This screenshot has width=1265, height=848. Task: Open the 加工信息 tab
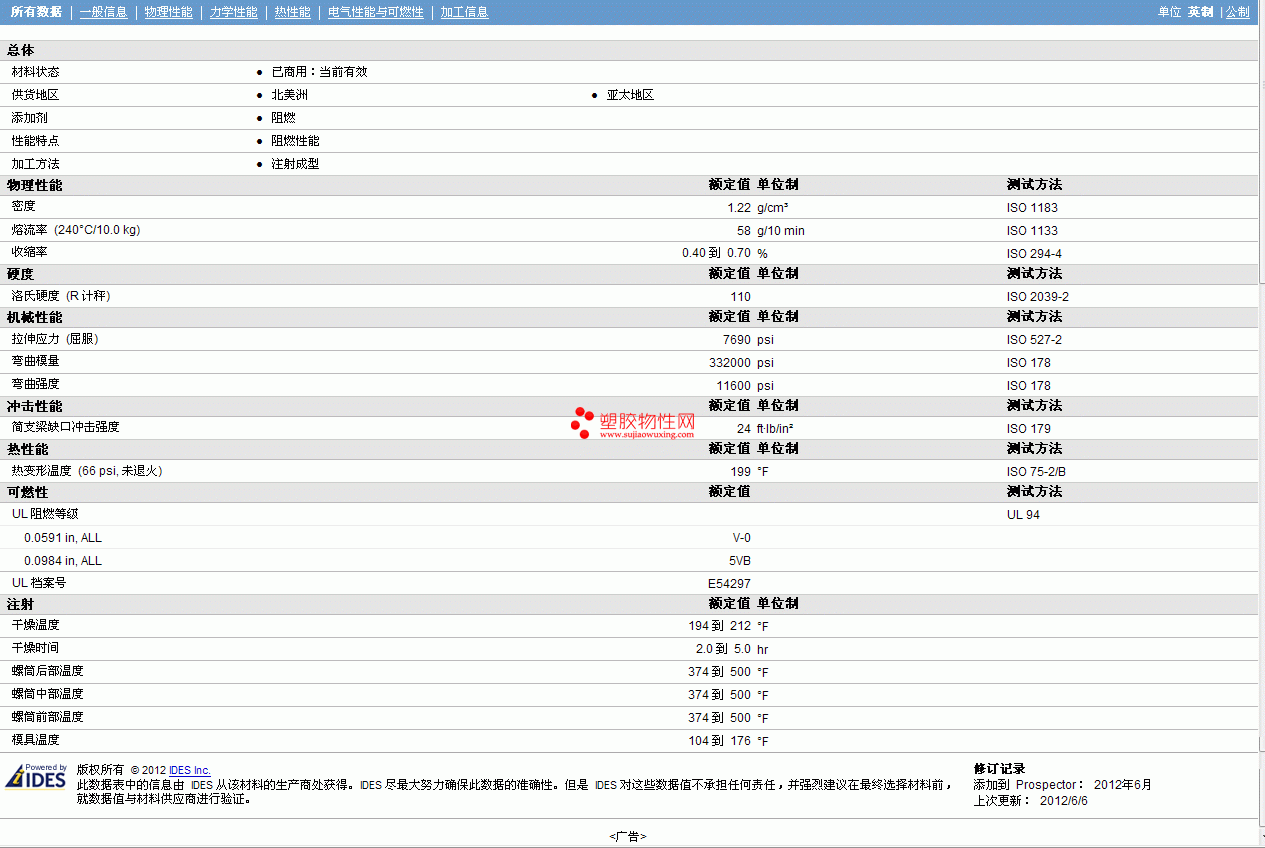[x=464, y=12]
